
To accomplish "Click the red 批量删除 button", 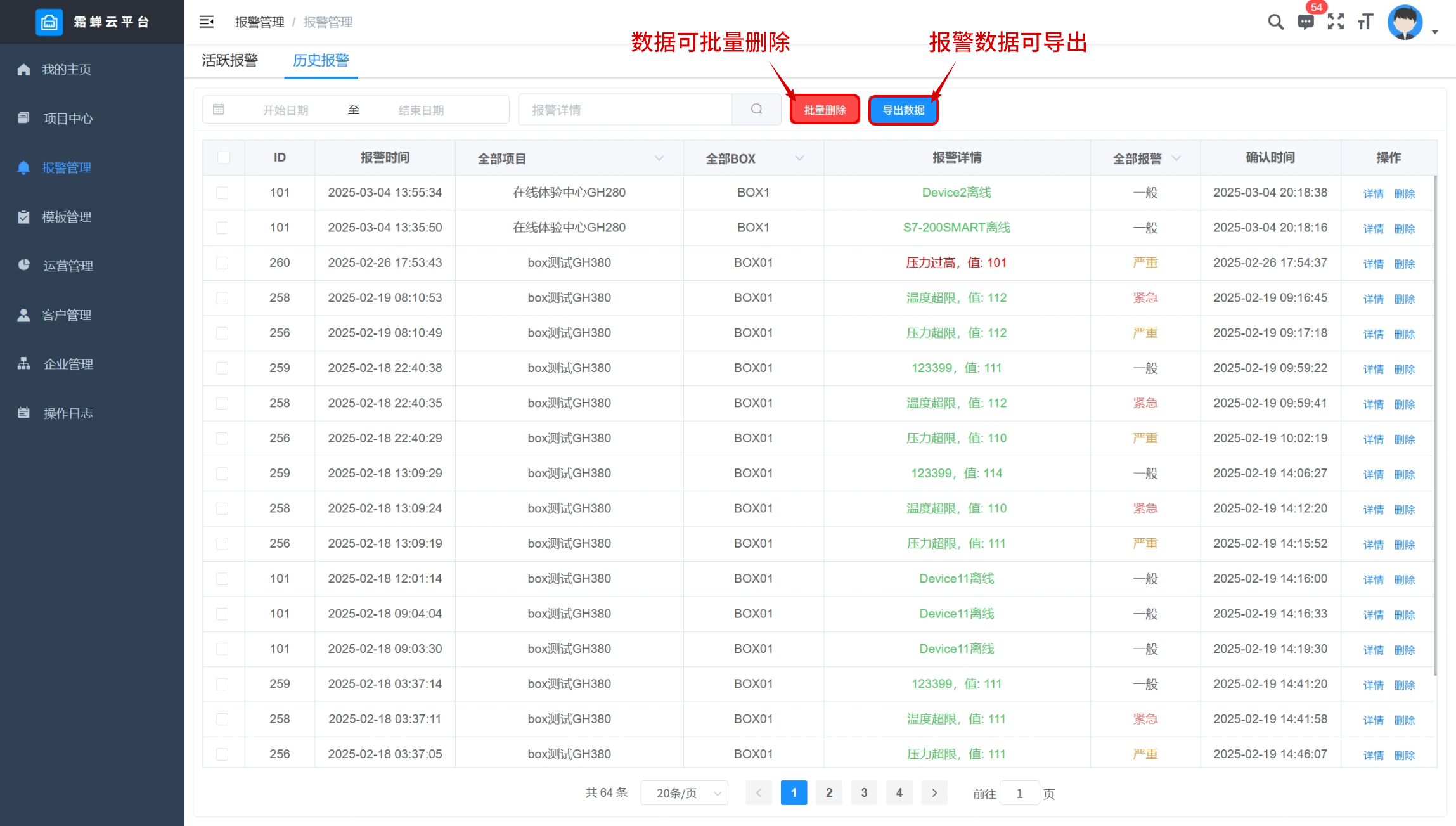I will (825, 110).
